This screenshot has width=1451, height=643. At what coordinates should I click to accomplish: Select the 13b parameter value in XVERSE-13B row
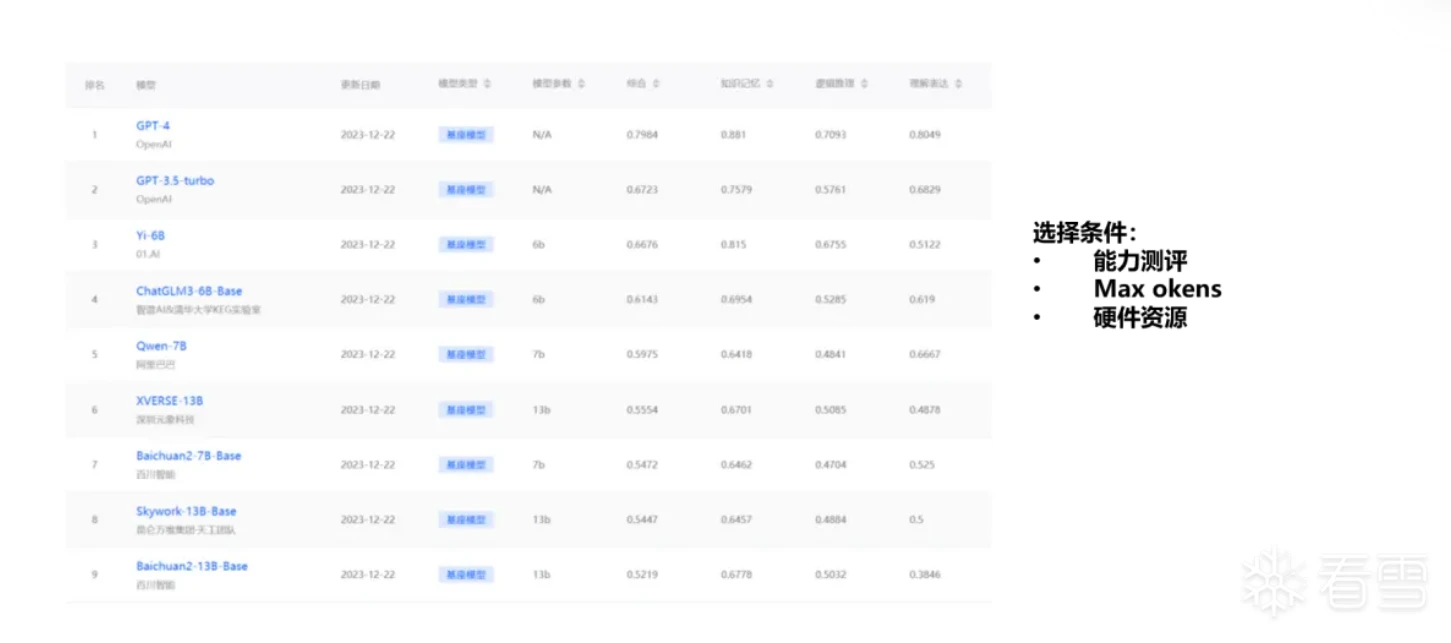pos(541,409)
